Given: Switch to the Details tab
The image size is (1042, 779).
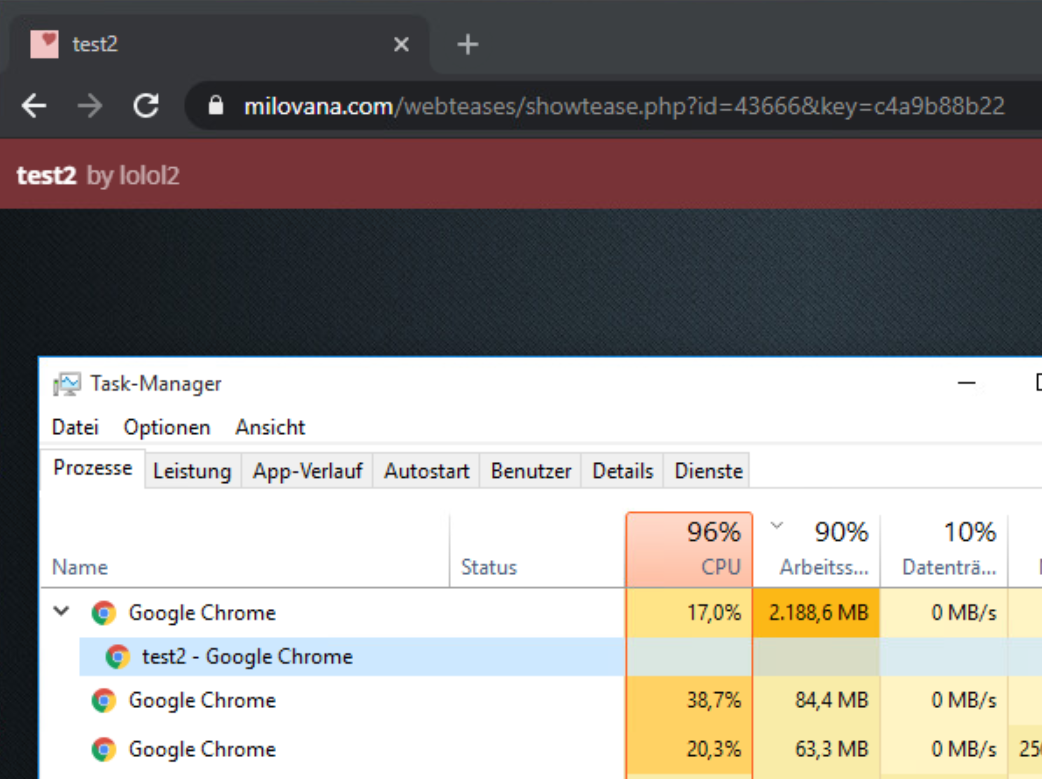Looking at the screenshot, I should coord(623,471).
